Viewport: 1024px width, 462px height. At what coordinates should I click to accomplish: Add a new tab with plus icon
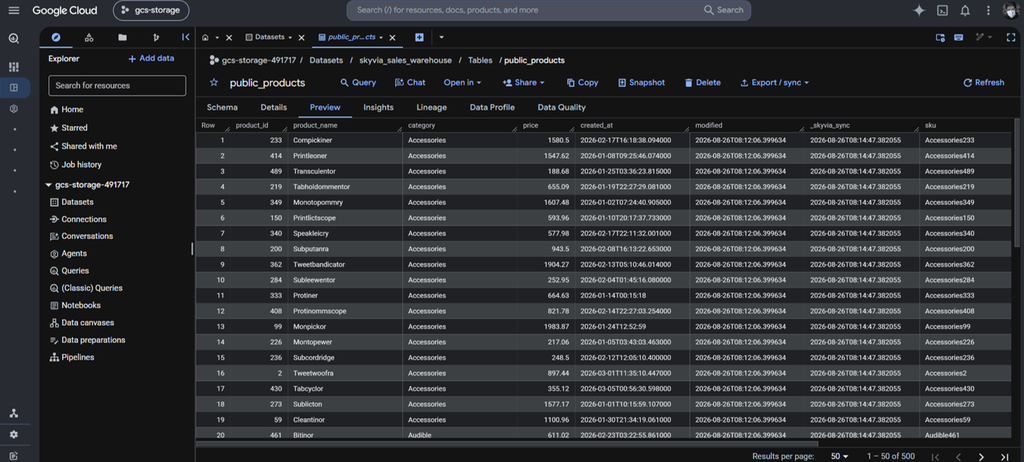419,37
